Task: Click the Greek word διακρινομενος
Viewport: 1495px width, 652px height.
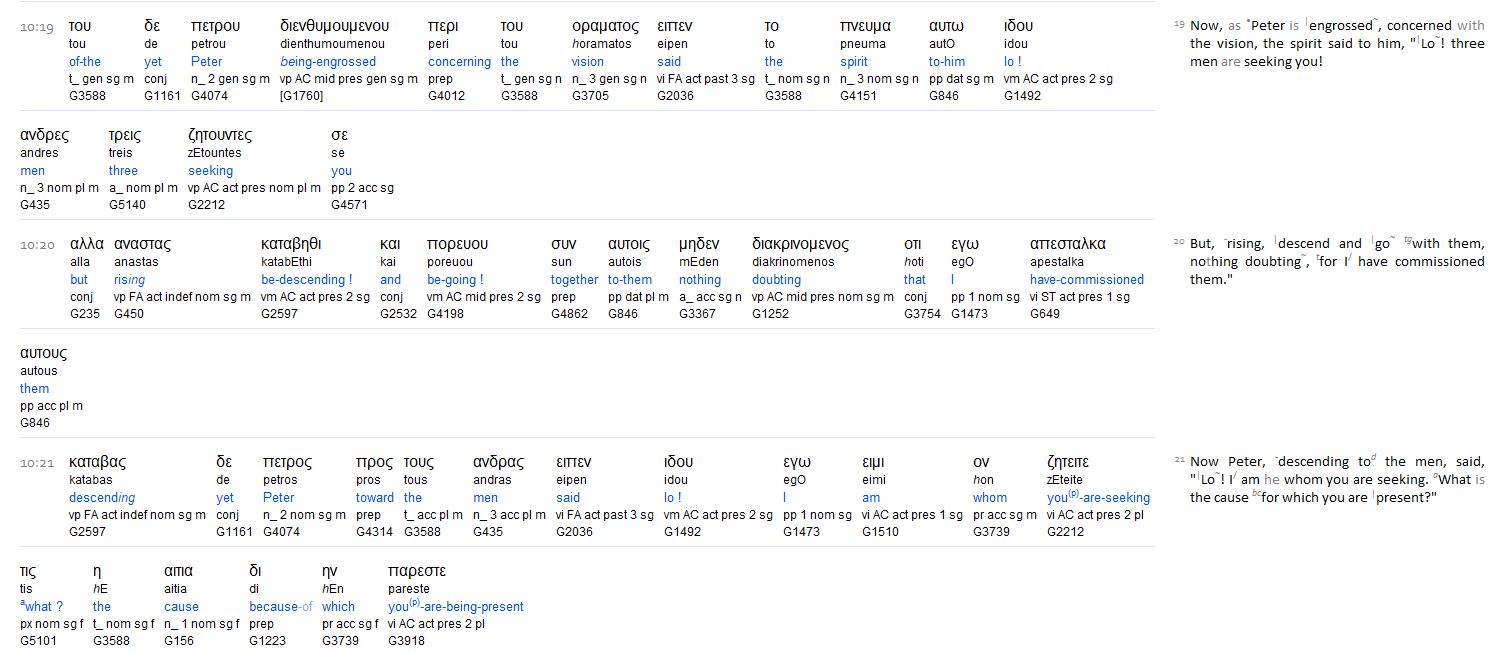Action: 800,245
